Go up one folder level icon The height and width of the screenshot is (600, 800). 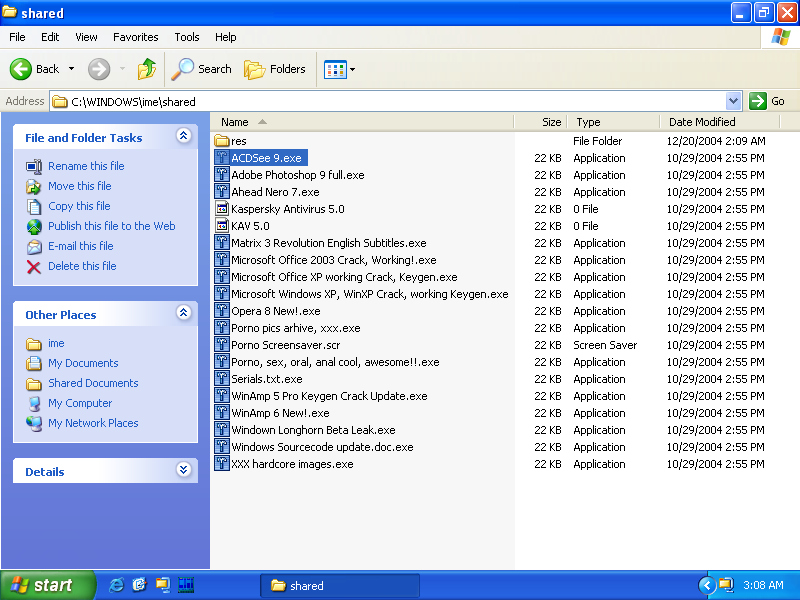(147, 69)
